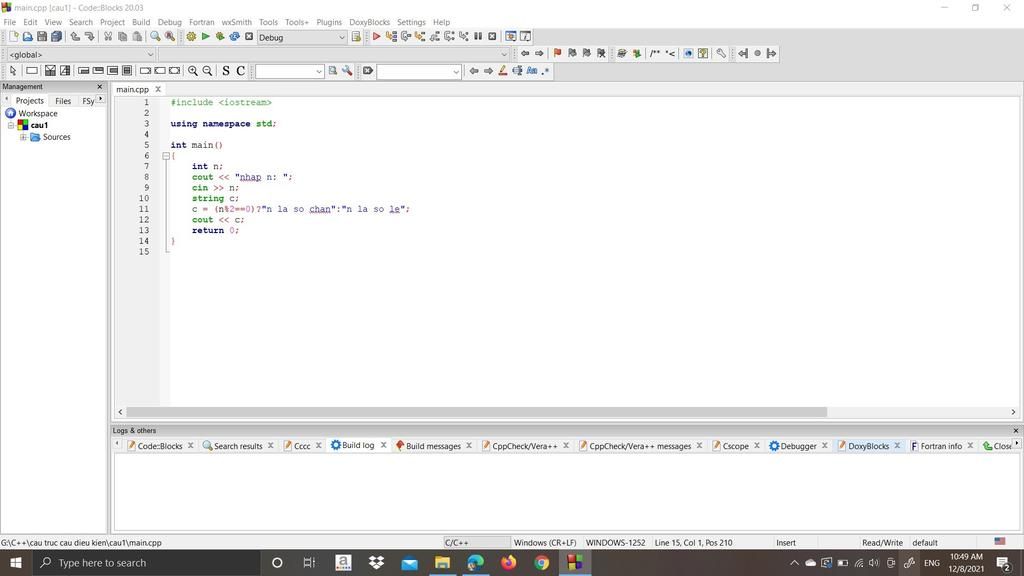Save all files icon
Screen dimensions: 1024x576
57,37
